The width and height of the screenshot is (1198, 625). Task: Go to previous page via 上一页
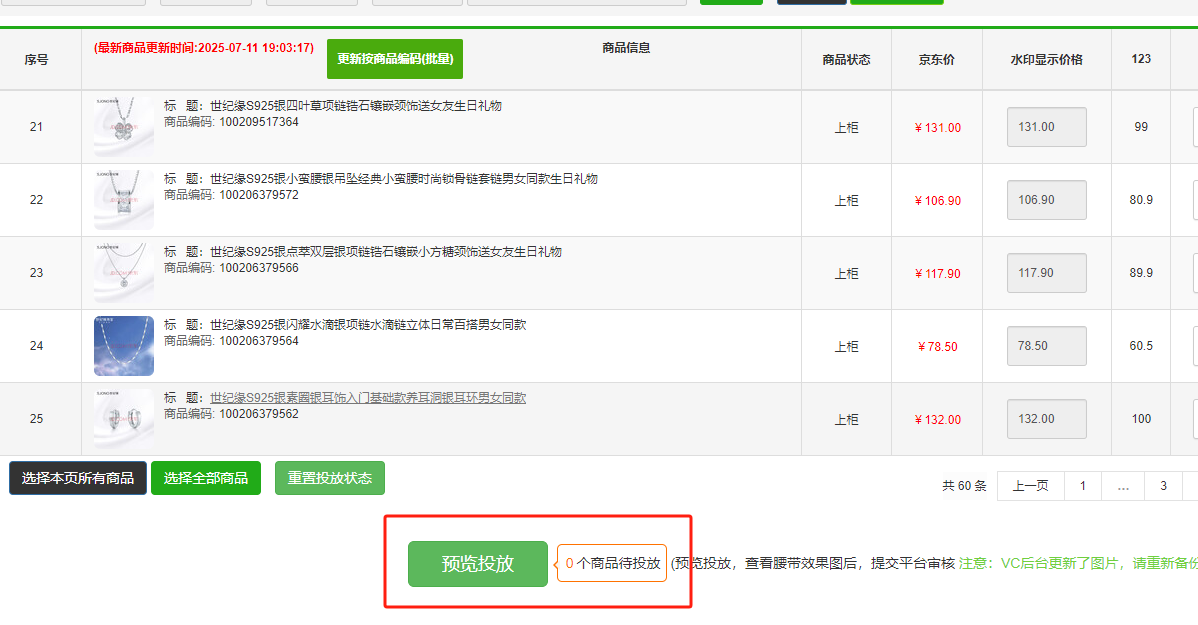(x=1030, y=486)
